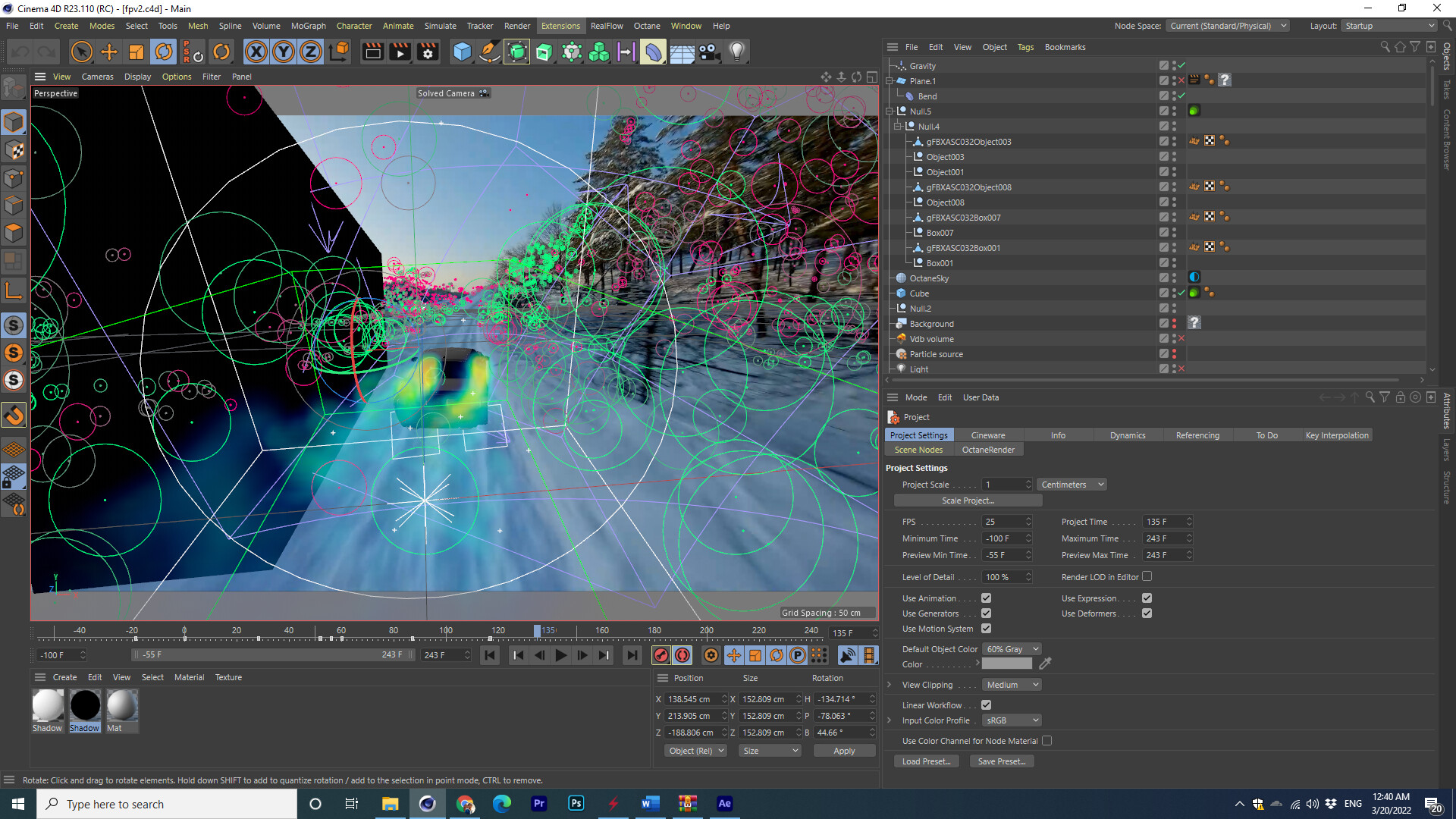Screen dimensions: 1456x819
Task: Toggle the Use Animation checkbox
Action: [986, 598]
